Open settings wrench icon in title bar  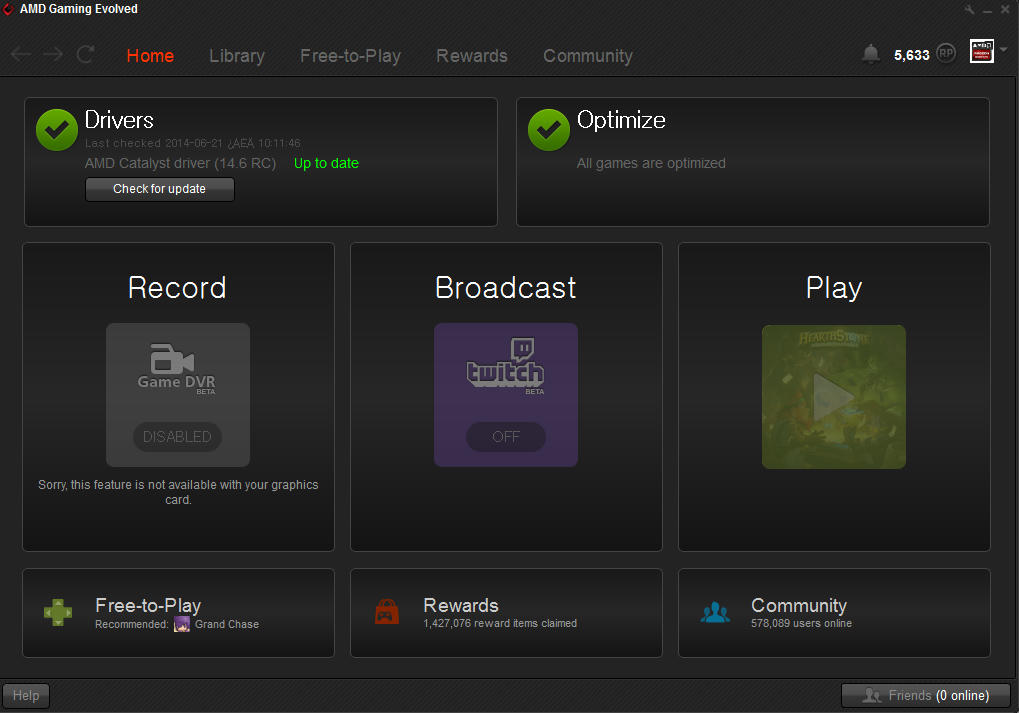coord(970,9)
